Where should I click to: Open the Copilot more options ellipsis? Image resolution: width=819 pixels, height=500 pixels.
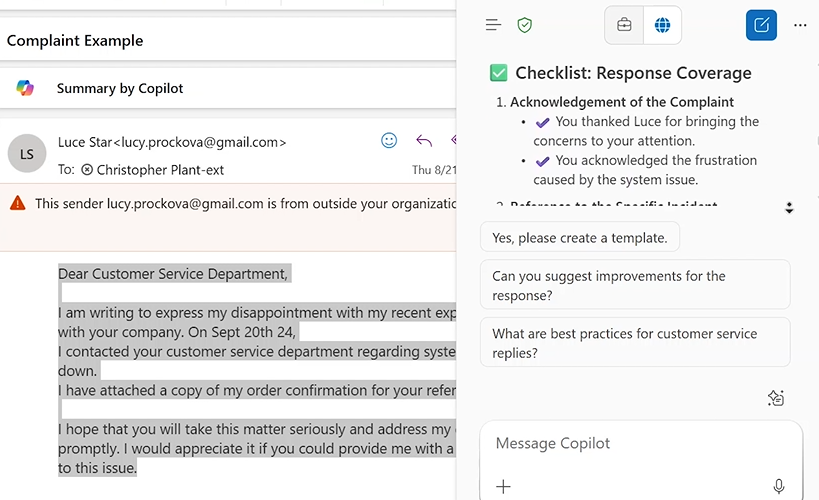tap(800, 25)
